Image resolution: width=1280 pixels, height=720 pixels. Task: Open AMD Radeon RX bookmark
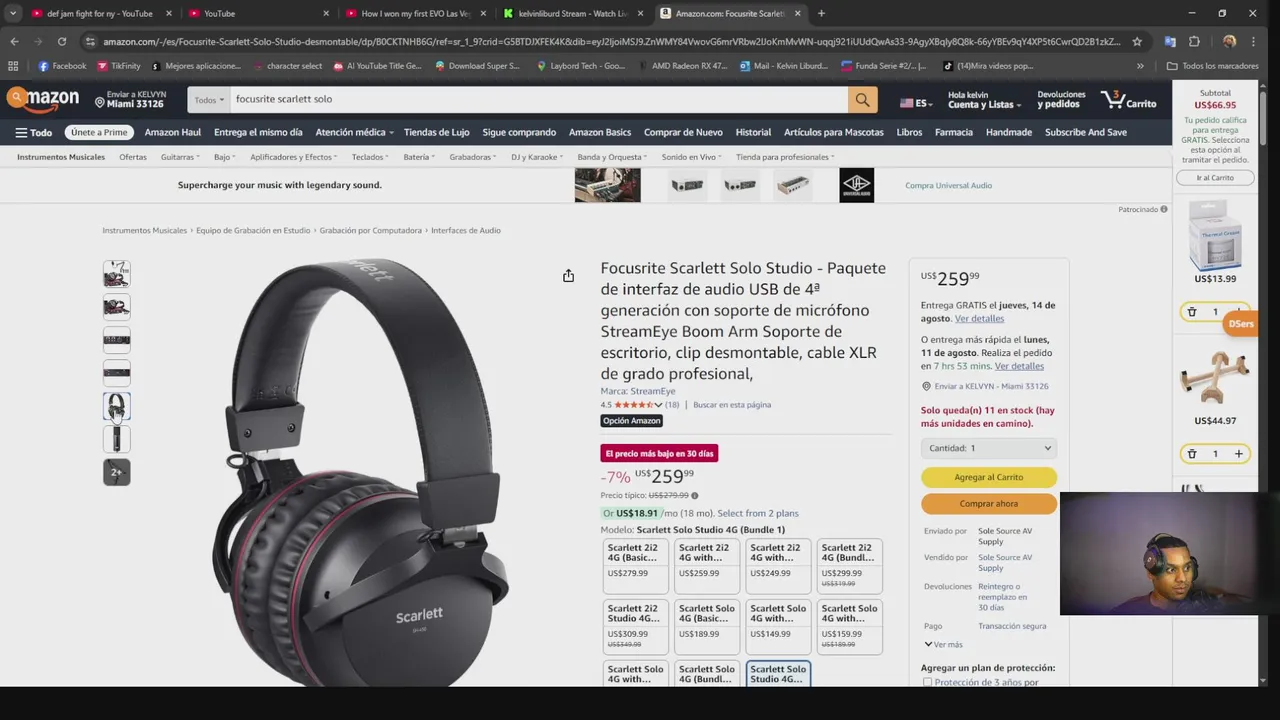[681, 66]
